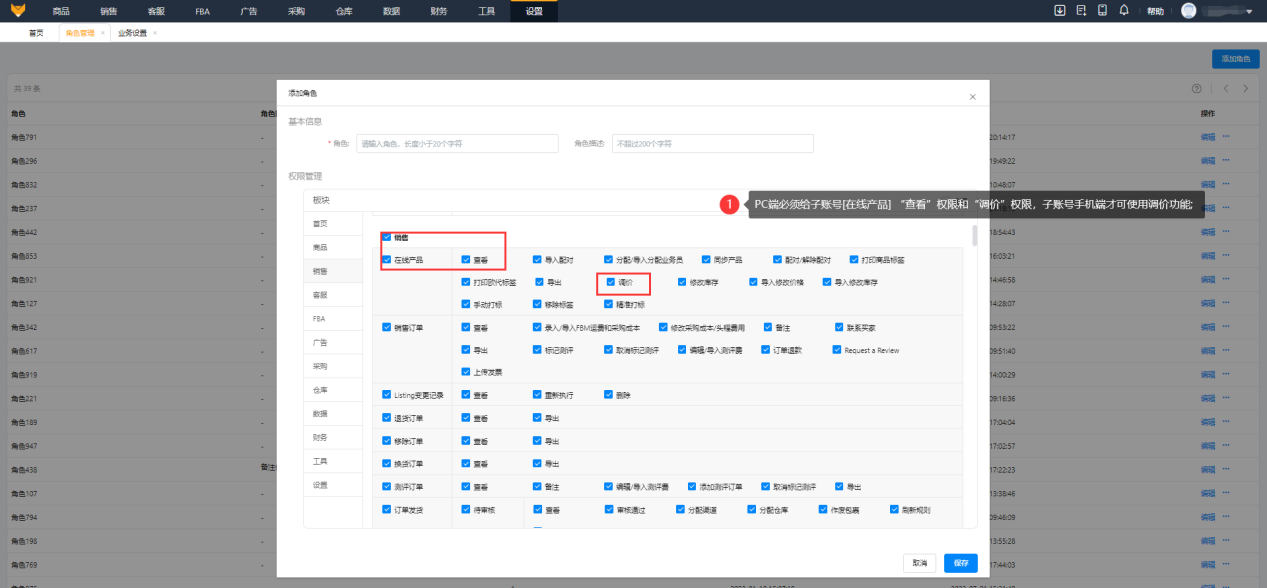
Task: Toggle the 导入修改价格 checkbox
Action: [753, 282]
